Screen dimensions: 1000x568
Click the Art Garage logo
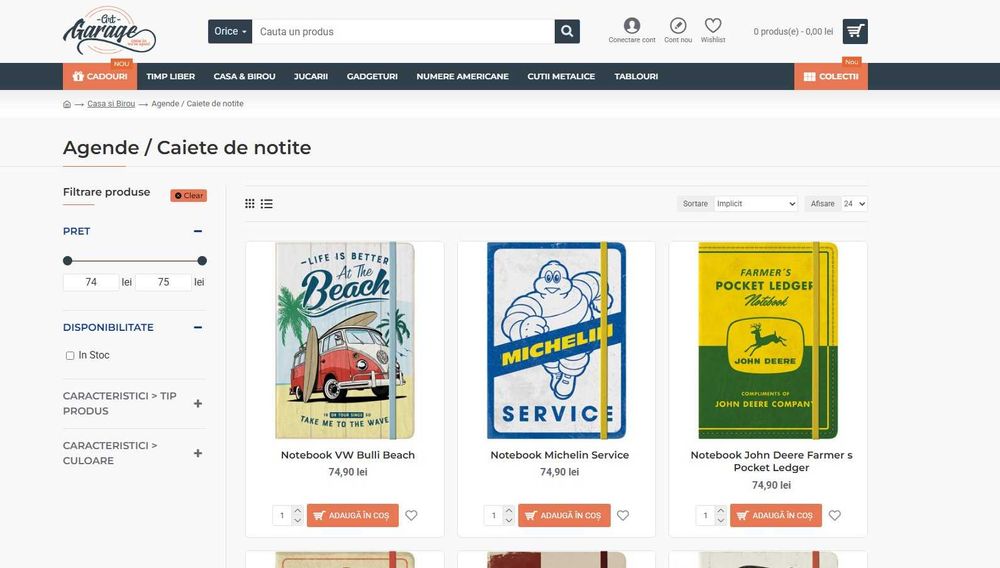[109, 31]
